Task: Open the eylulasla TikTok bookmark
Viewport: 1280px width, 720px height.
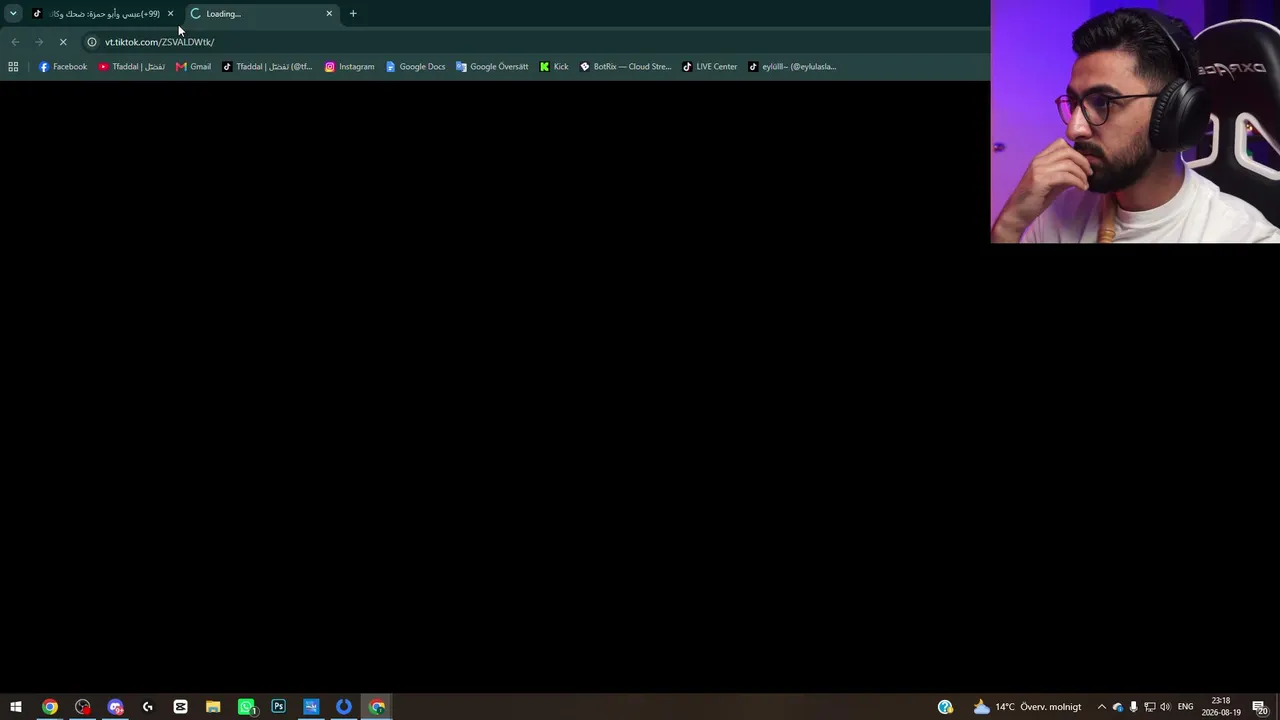Action: click(x=792, y=67)
